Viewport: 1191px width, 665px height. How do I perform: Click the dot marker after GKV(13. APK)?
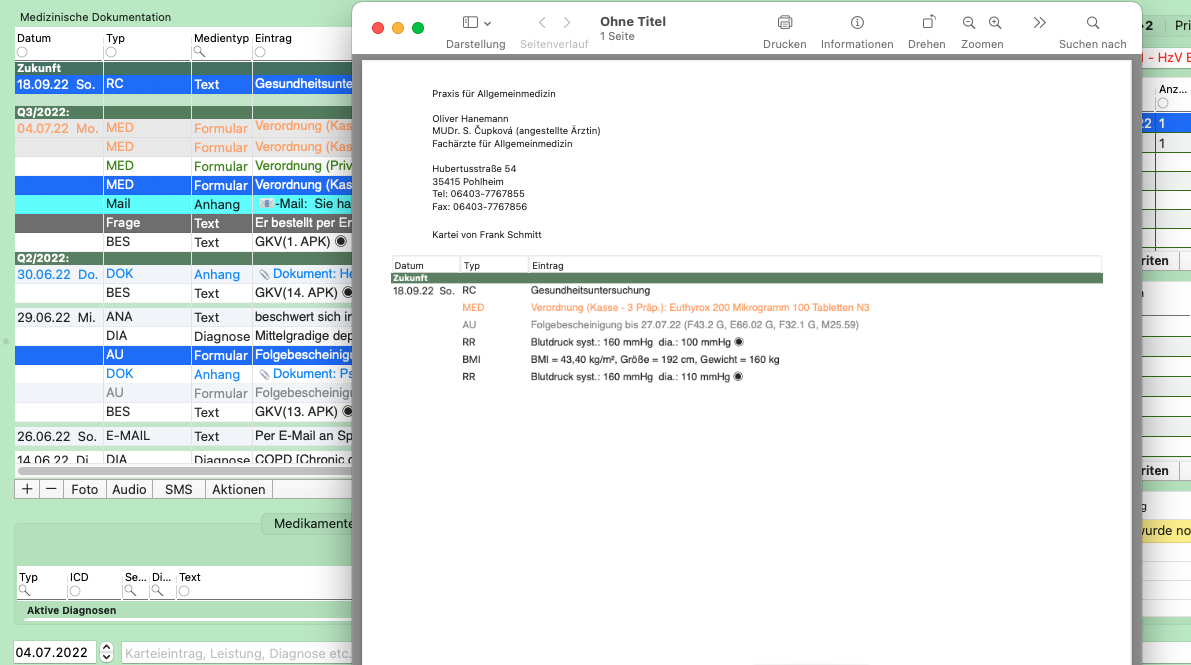click(x=347, y=411)
